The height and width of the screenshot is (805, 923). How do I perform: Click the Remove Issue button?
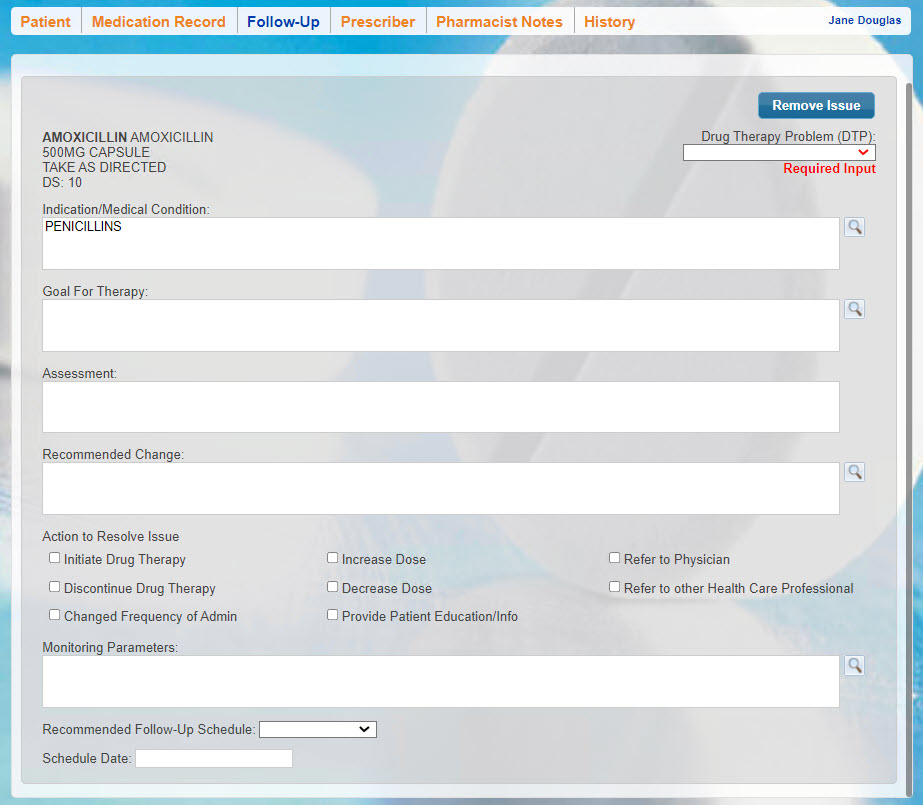816,106
